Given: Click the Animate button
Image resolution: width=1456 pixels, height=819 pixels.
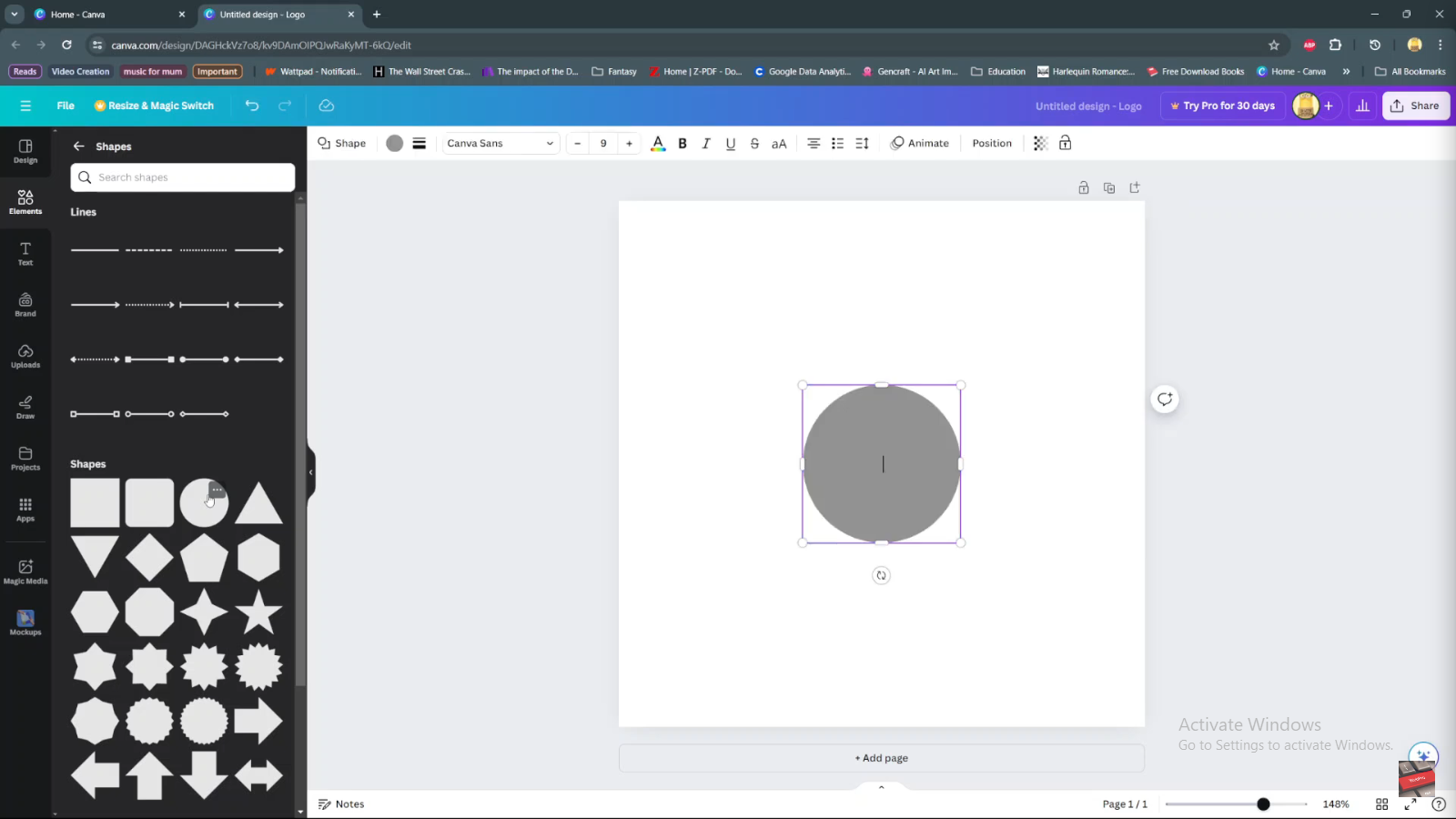Looking at the screenshot, I should tap(920, 143).
